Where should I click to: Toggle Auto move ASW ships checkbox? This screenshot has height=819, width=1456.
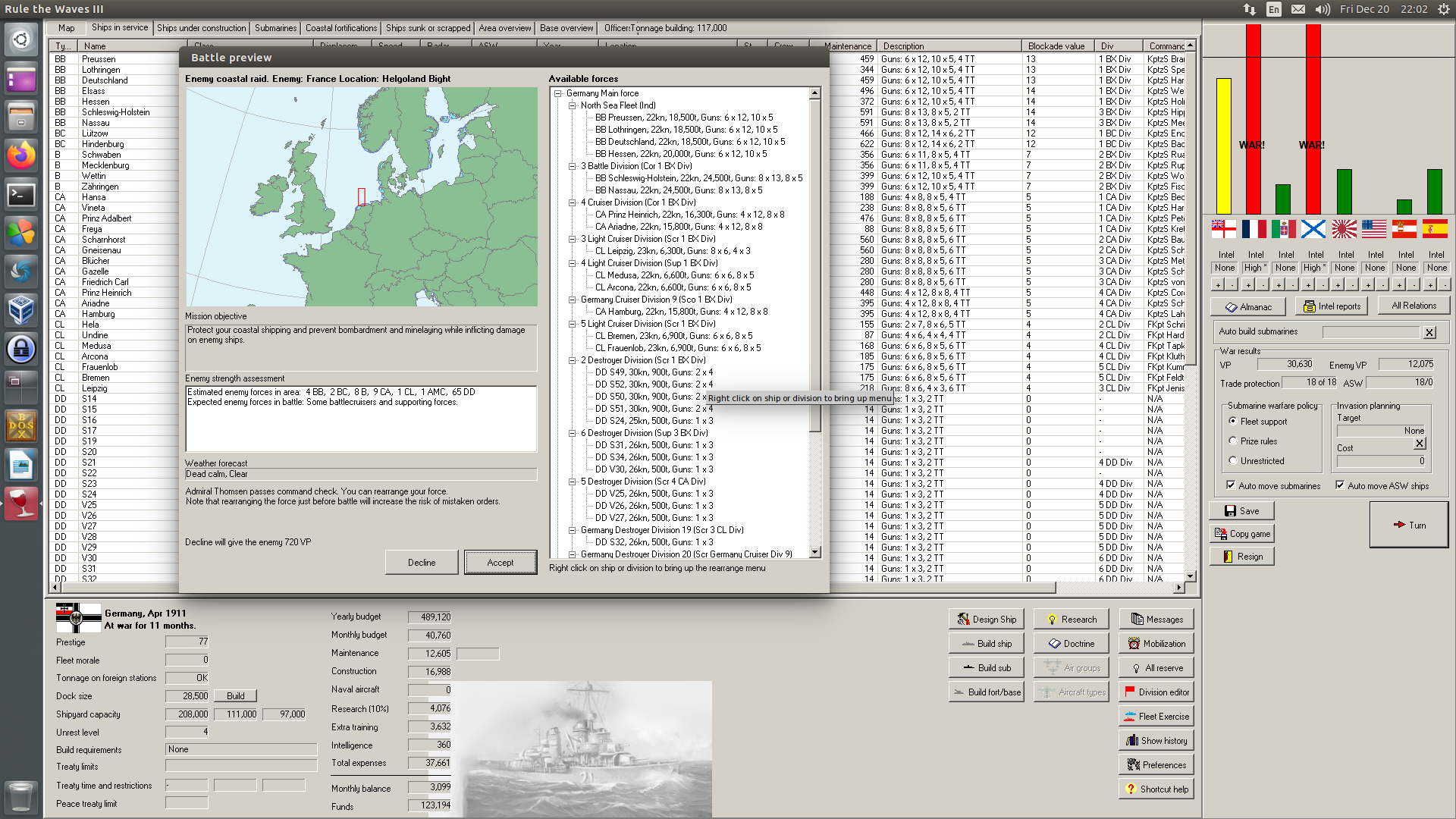pyautogui.click(x=1340, y=485)
